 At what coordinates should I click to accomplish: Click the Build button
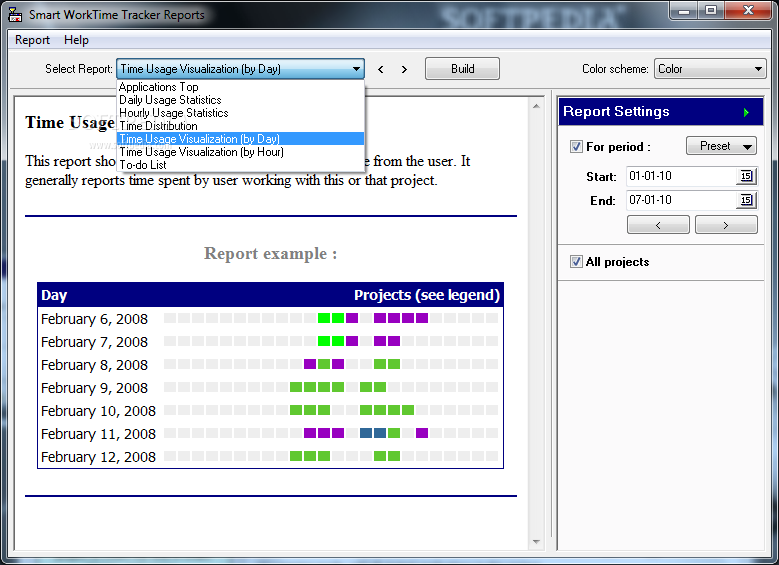click(x=463, y=69)
